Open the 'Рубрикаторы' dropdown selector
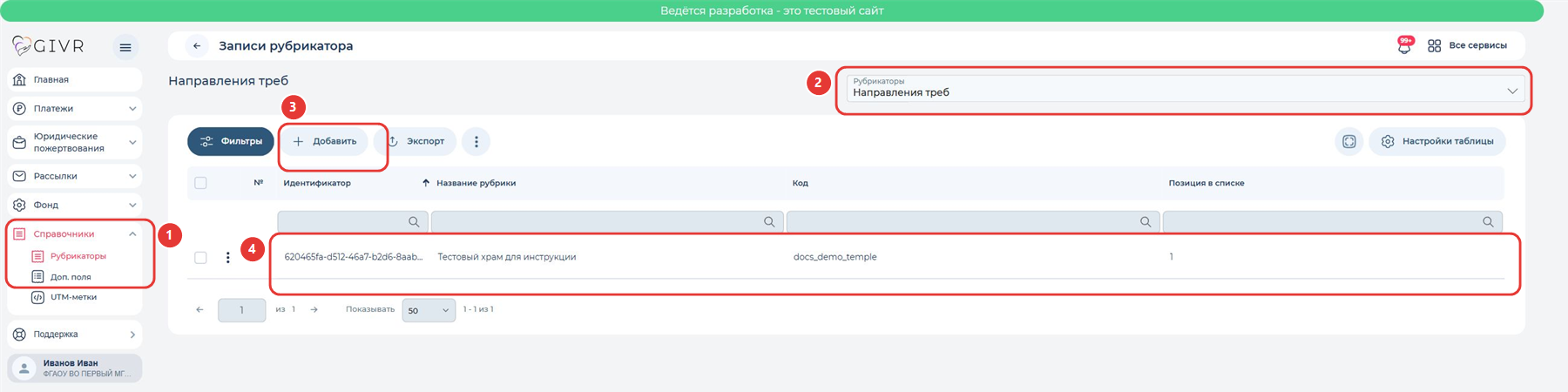 (x=1186, y=88)
